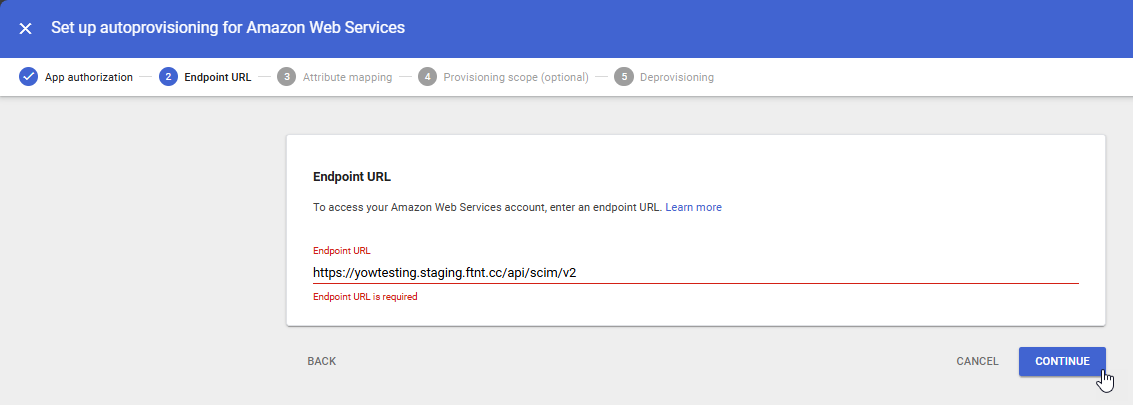1133x405 pixels.
Task: Focus the Endpoint URL input field
Action: click(695, 273)
